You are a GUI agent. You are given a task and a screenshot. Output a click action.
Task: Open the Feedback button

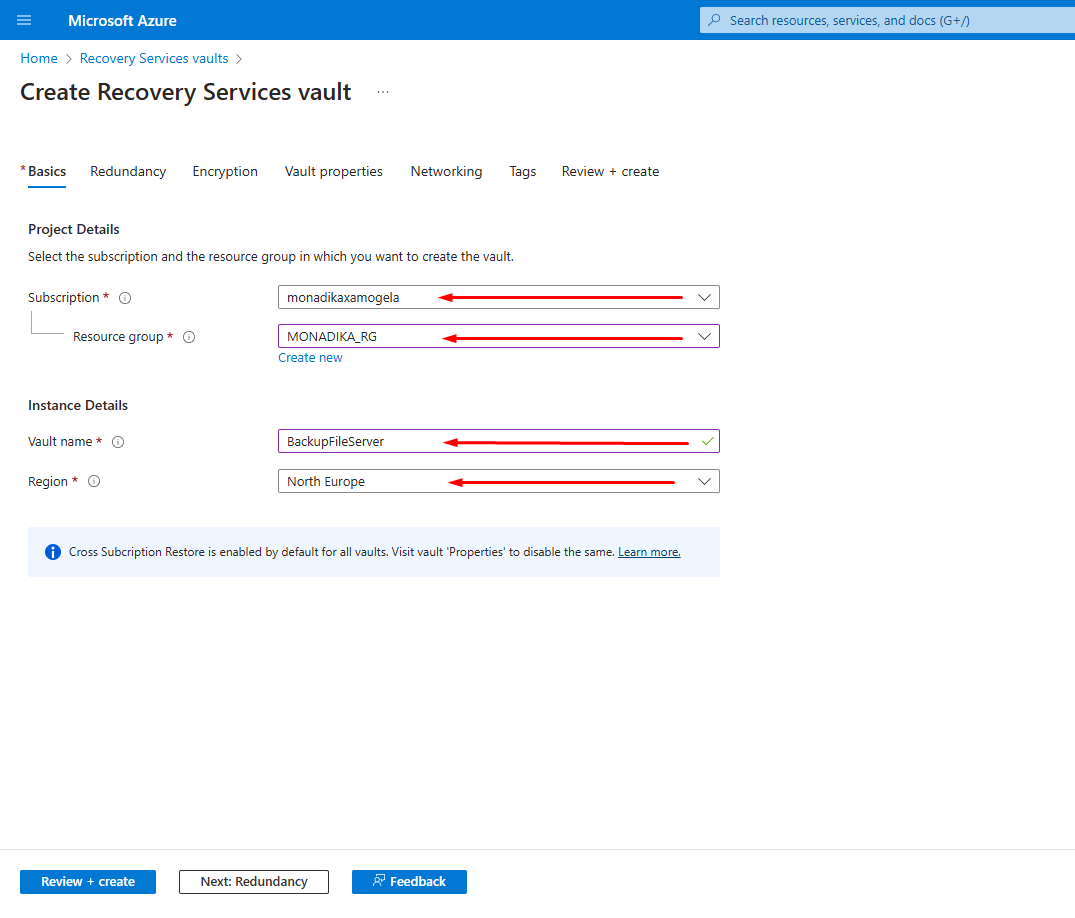(x=409, y=882)
